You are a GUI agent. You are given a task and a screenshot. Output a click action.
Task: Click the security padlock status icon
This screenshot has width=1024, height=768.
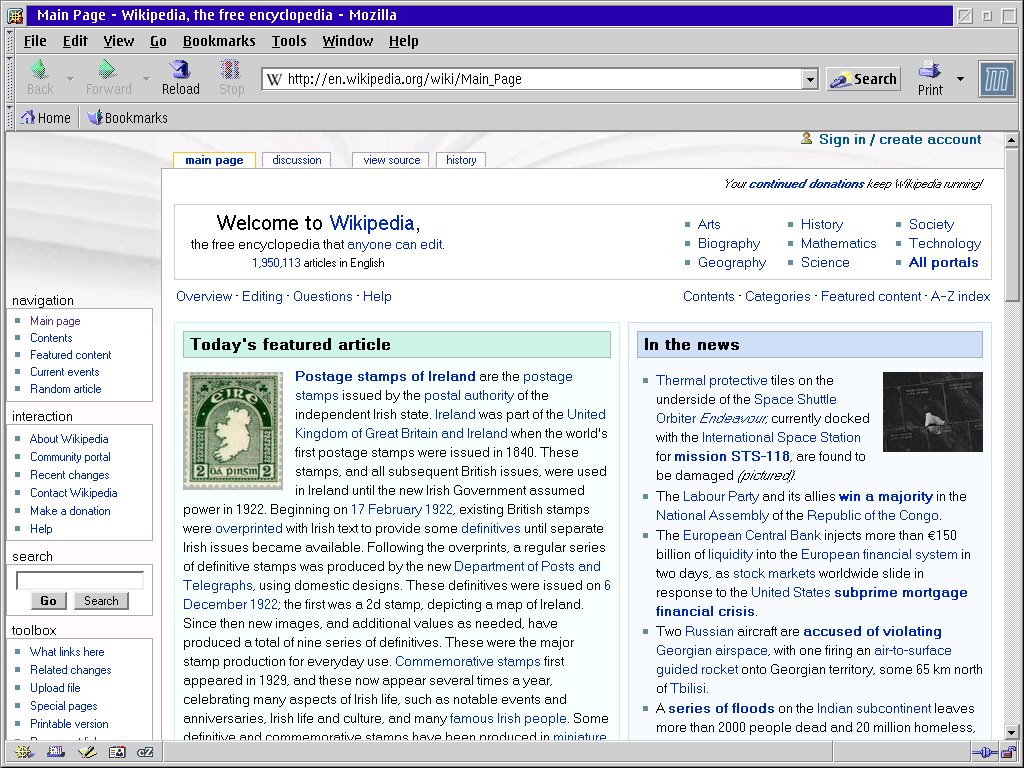1008,752
